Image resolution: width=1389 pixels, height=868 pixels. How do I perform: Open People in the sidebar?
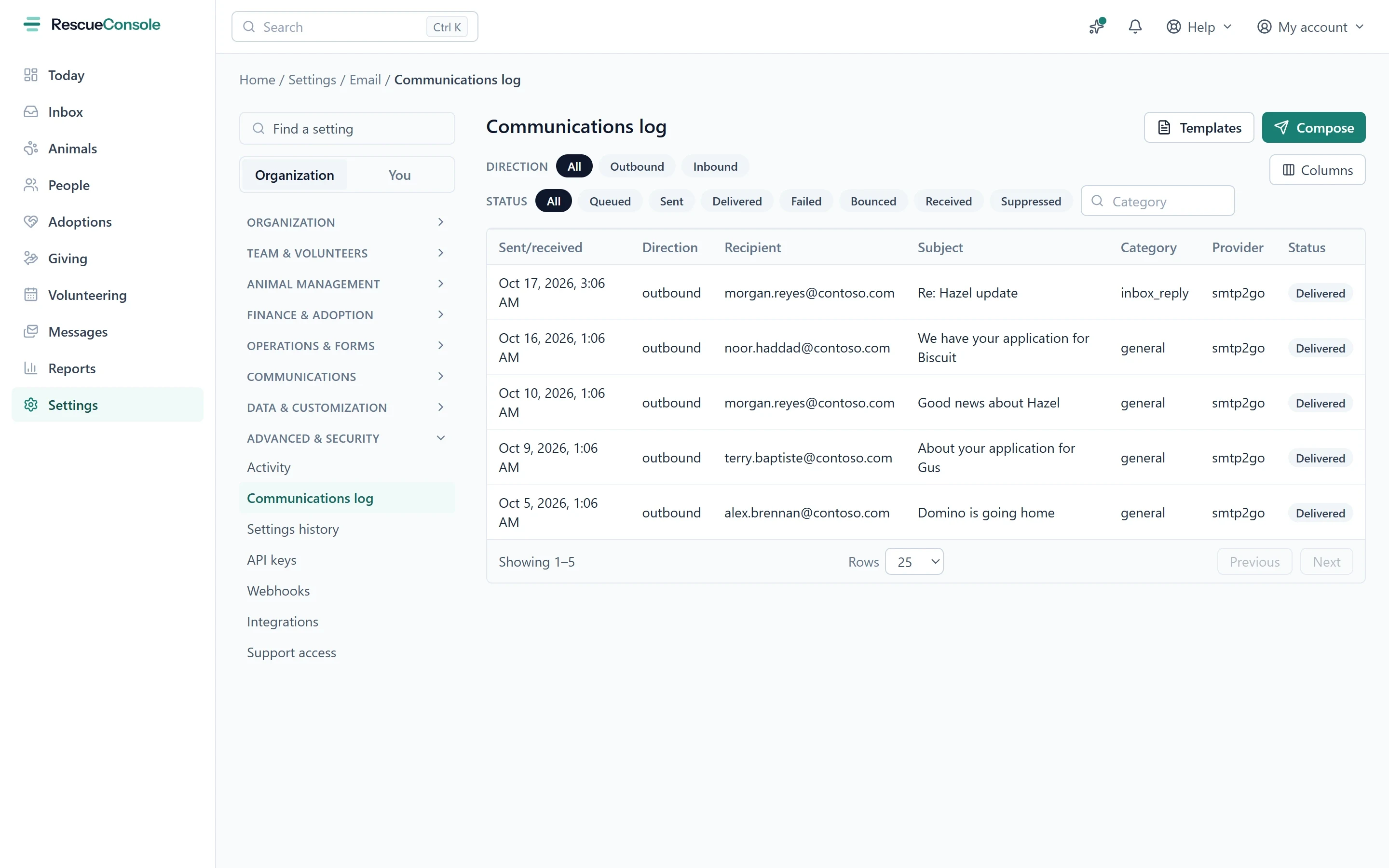point(108,186)
